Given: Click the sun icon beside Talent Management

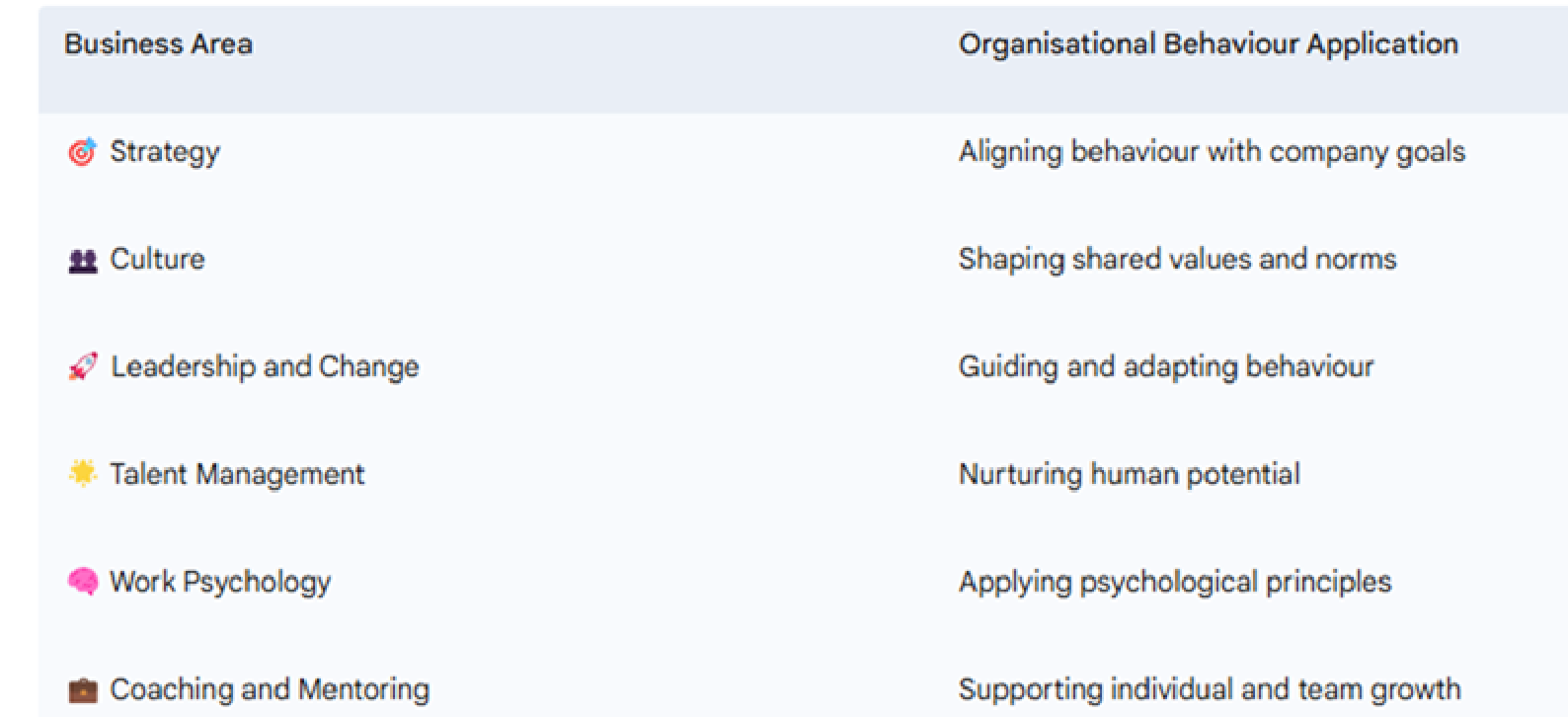Looking at the screenshot, I should pyautogui.click(x=83, y=473).
